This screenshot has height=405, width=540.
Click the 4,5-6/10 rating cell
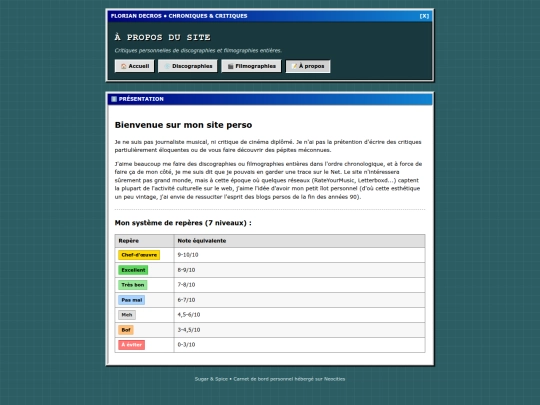[x=300, y=315]
